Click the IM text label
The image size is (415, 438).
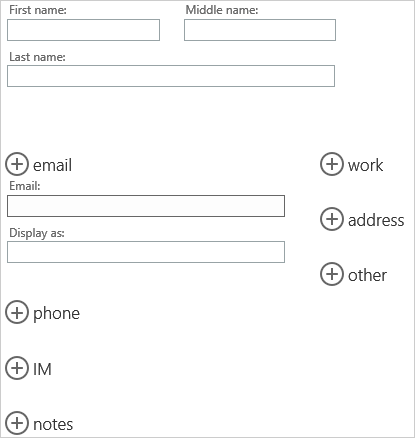coord(42,369)
